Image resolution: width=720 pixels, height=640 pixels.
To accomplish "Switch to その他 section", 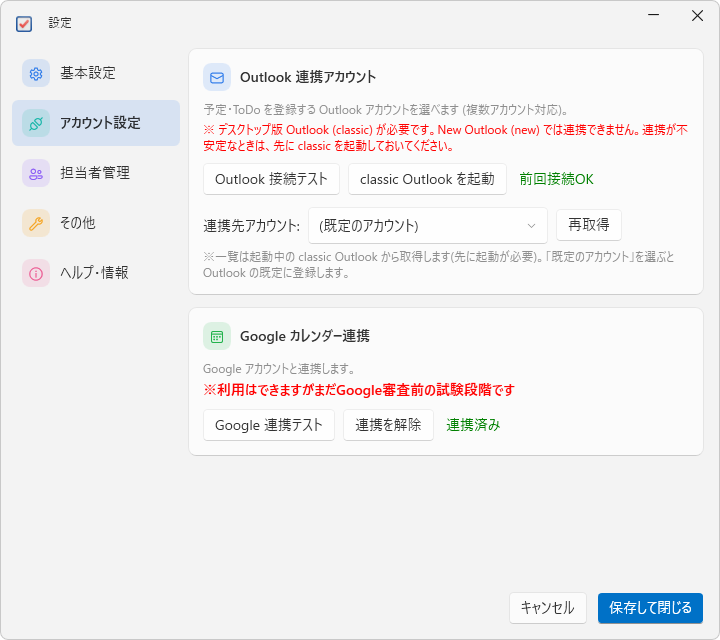I will pyautogui.click(x=96, y=223).
